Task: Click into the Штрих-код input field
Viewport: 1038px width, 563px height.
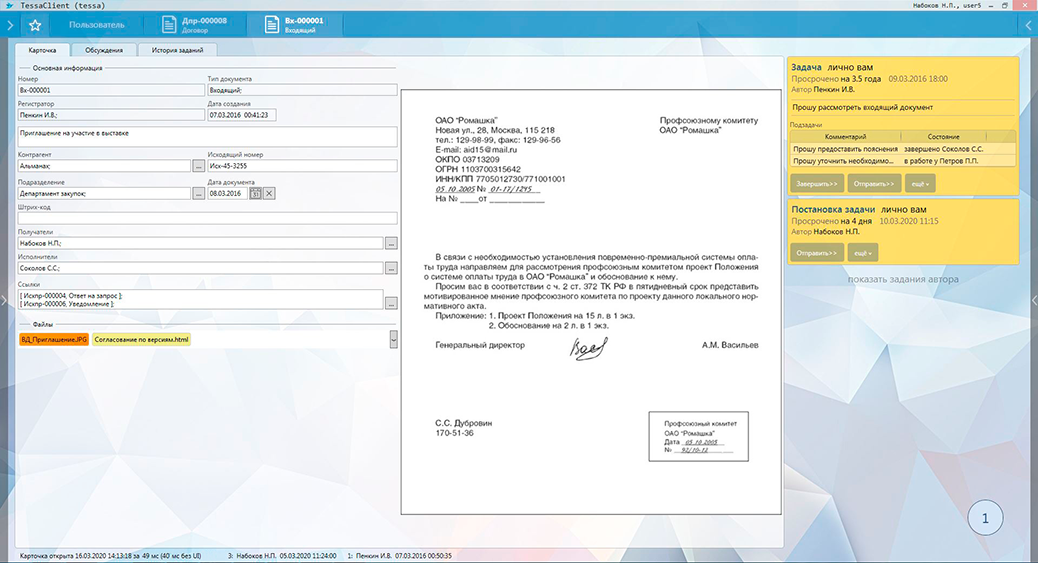Action: (207, 218)
